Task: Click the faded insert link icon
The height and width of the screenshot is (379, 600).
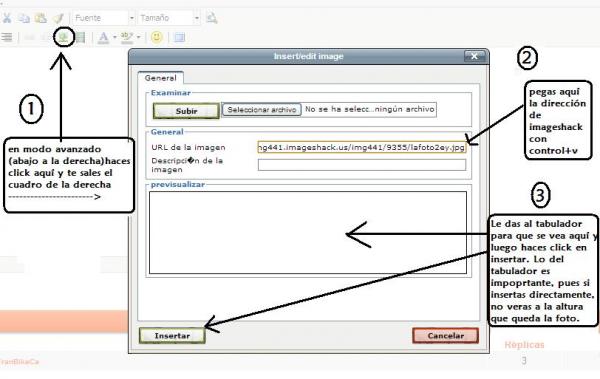Action: pyautogui.click(x=29, y=37)
